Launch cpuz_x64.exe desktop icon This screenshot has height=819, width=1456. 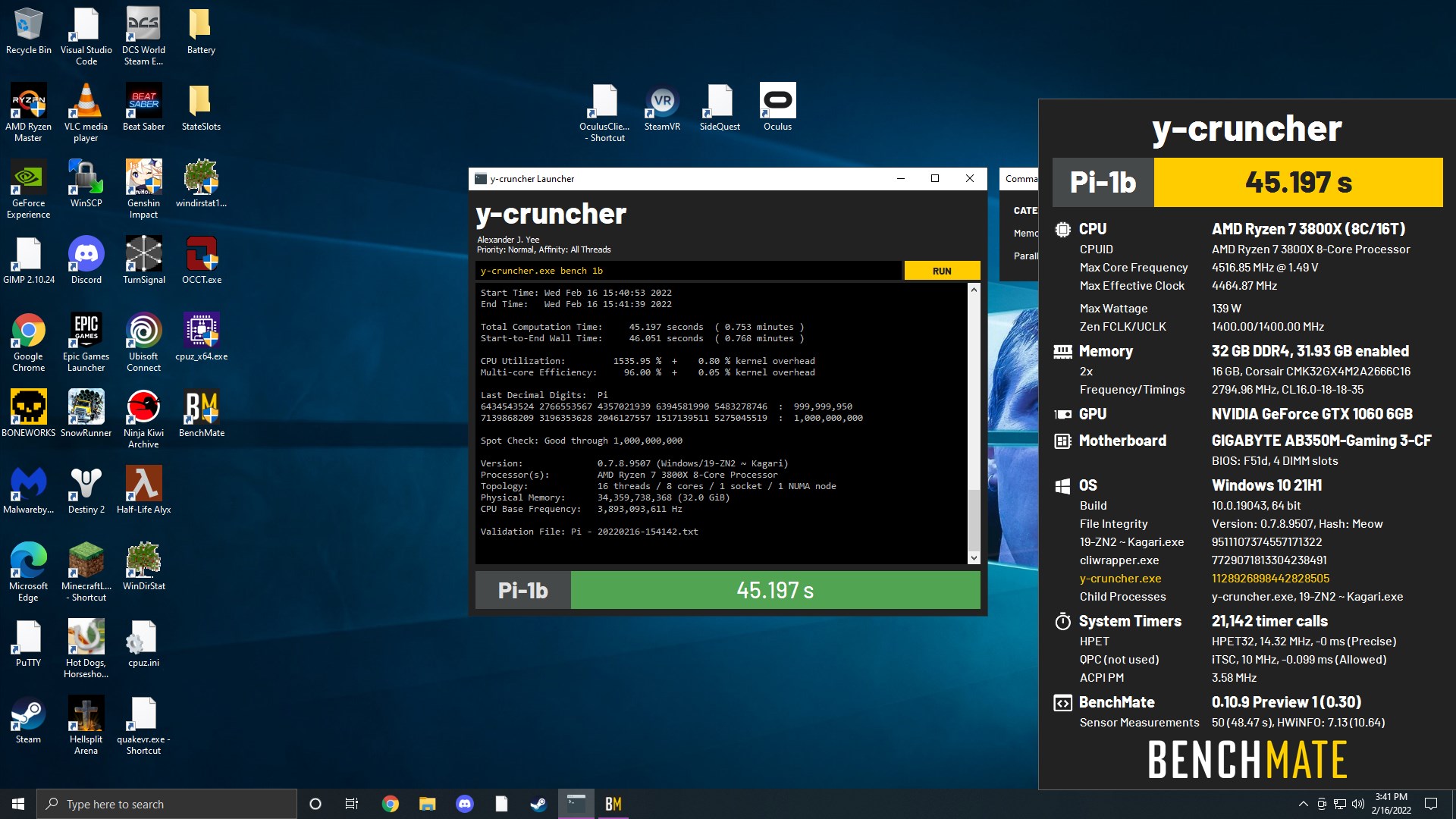201,337
